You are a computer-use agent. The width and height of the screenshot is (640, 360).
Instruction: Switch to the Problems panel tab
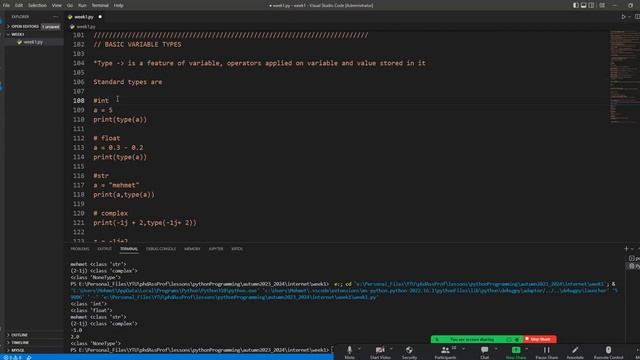pos(80,249)
